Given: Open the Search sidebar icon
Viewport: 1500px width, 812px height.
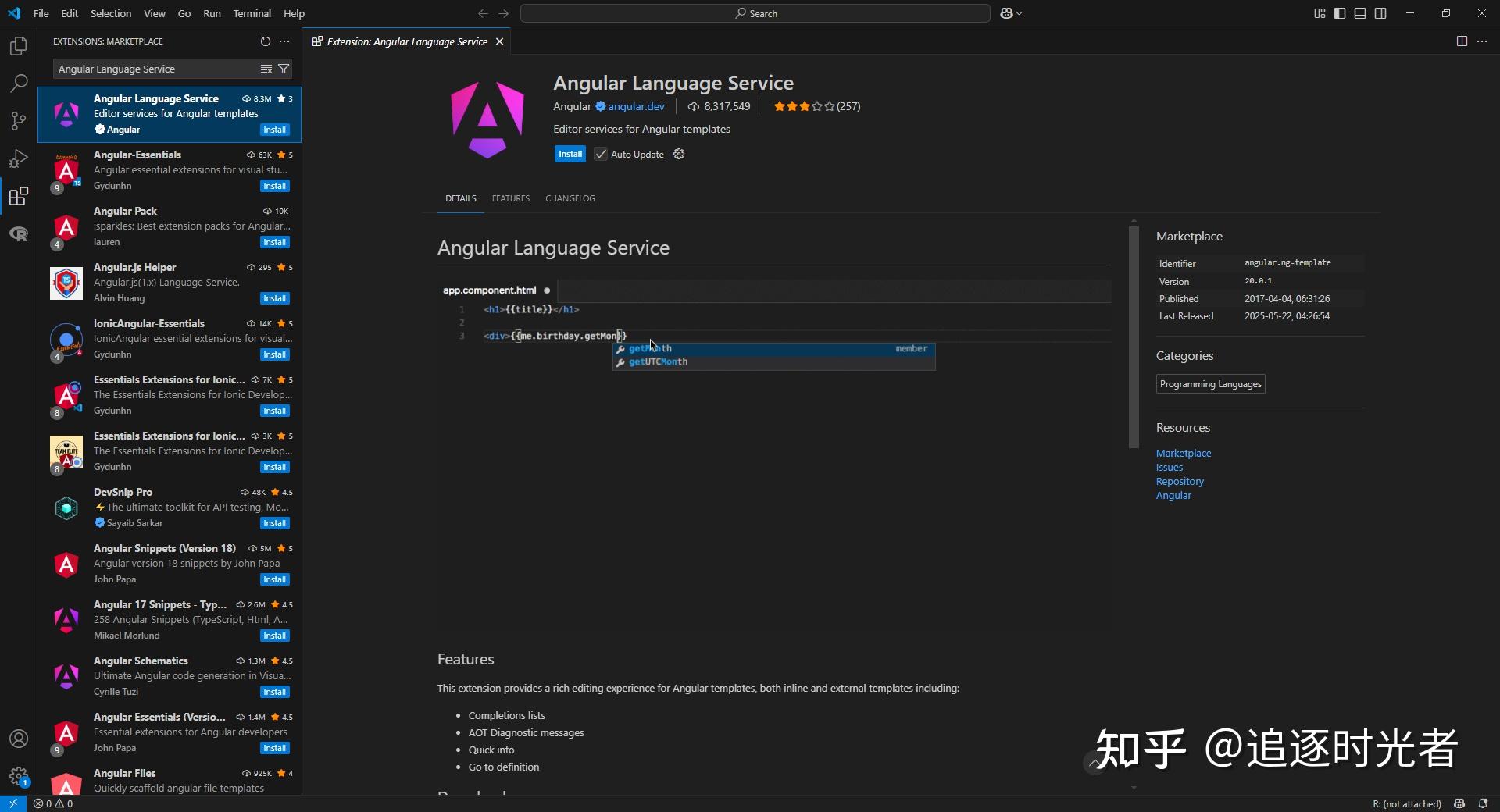Looking at the screenshot, I should pyautogui.click(x=18, y=84).
